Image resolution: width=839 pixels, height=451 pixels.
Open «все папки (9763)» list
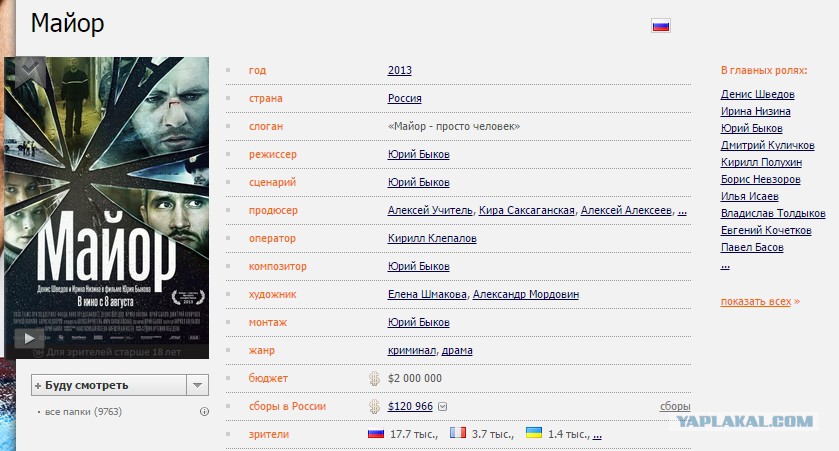click(83, 411)
